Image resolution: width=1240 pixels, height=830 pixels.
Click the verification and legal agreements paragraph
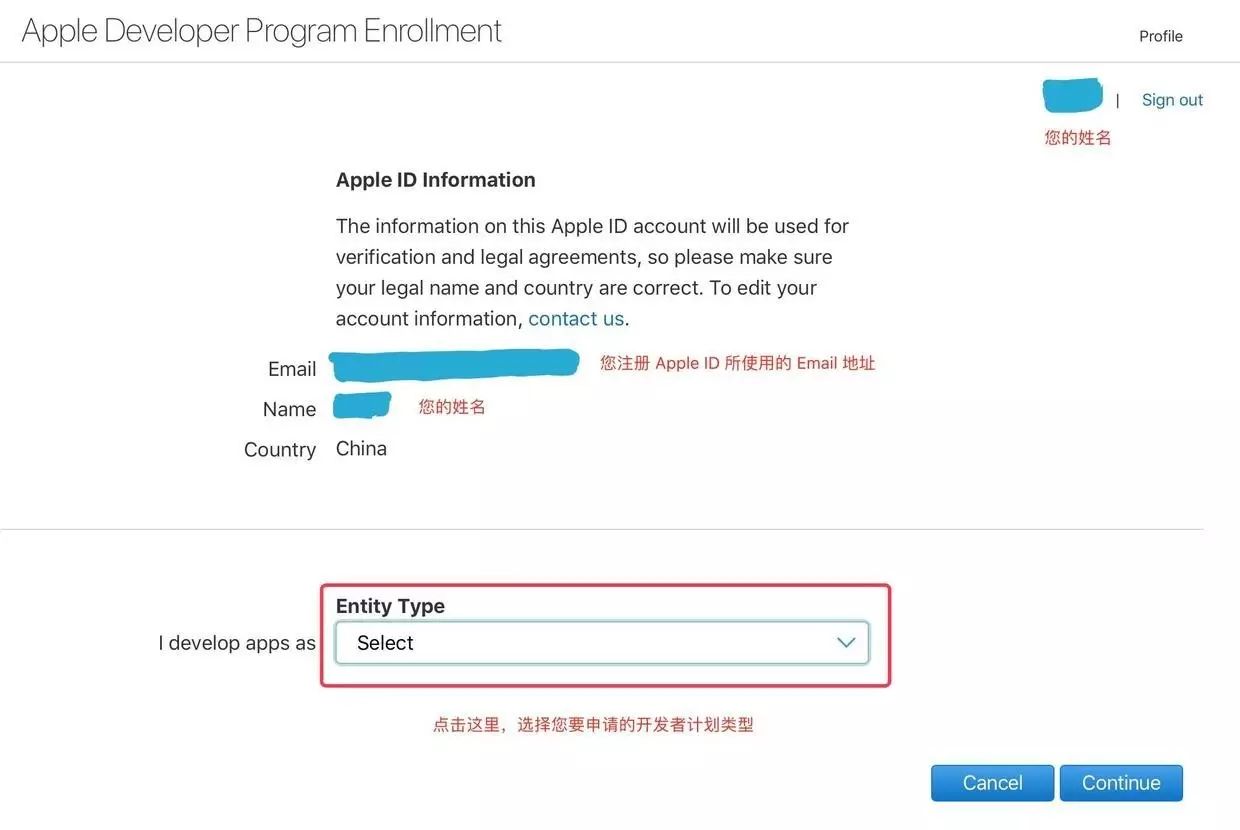(x=592, y=272)
